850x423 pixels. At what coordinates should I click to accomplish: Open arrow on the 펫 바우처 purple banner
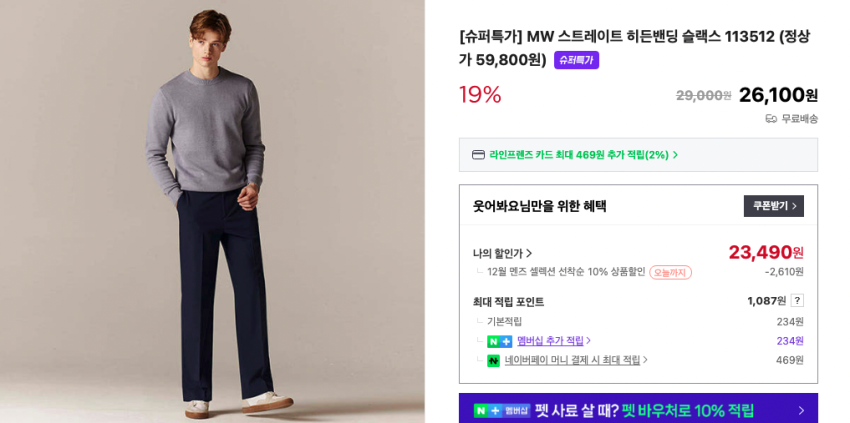click(801, 411)
